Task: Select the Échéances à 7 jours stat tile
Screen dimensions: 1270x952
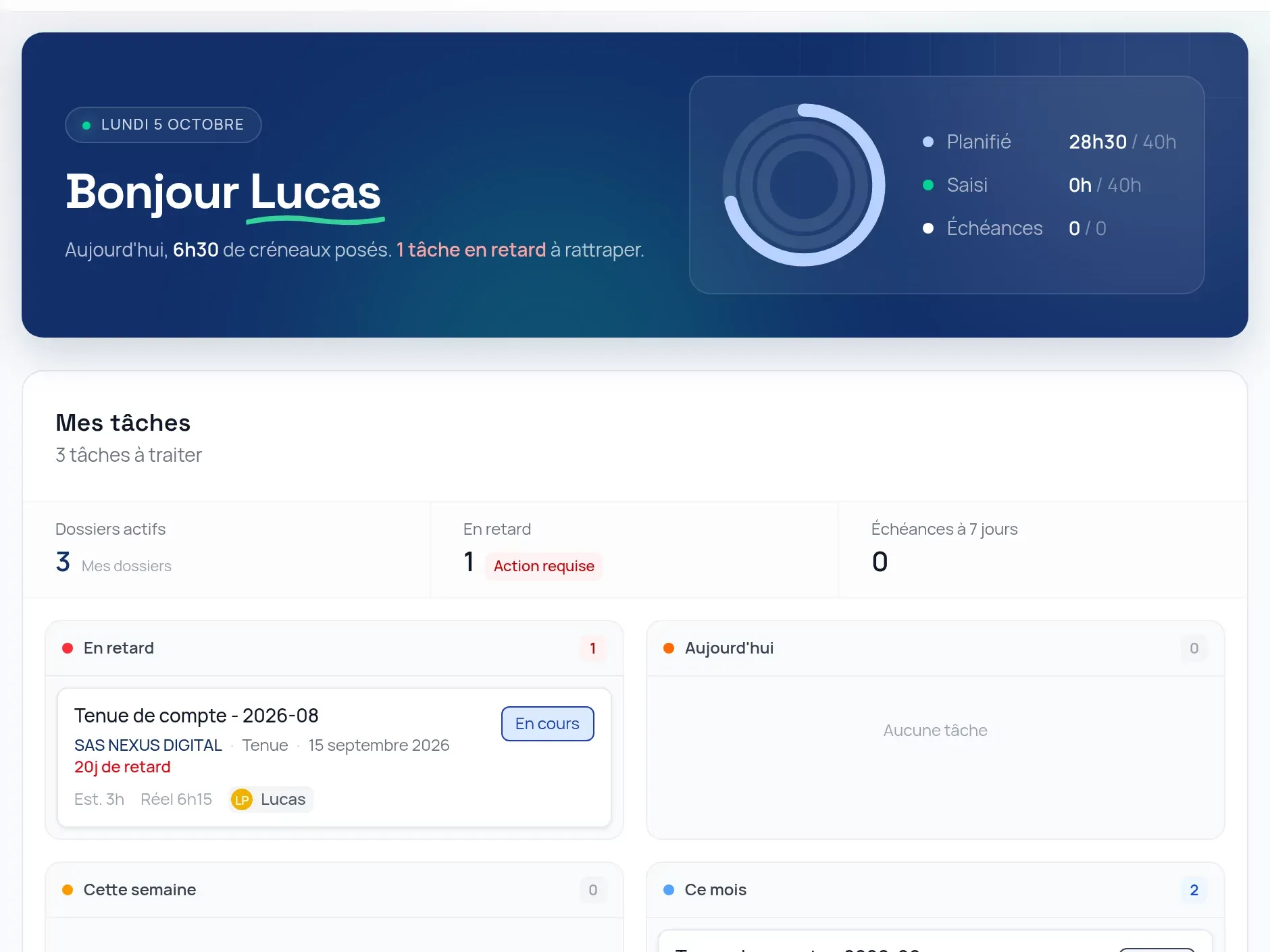Action: click(1042, 550)
